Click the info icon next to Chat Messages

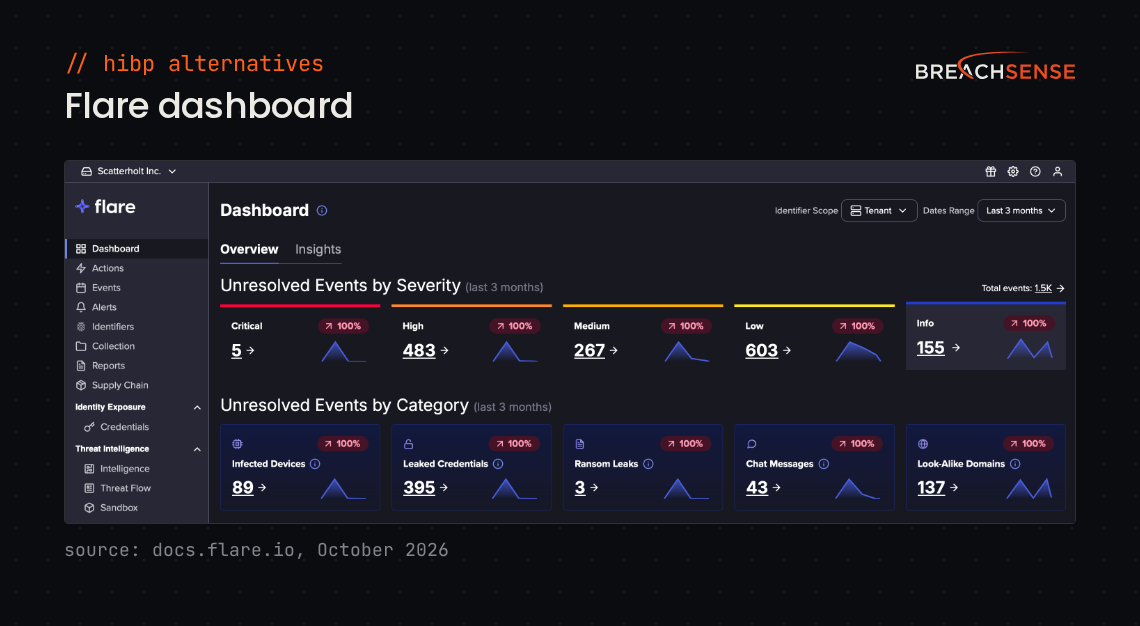pos(824,464)
